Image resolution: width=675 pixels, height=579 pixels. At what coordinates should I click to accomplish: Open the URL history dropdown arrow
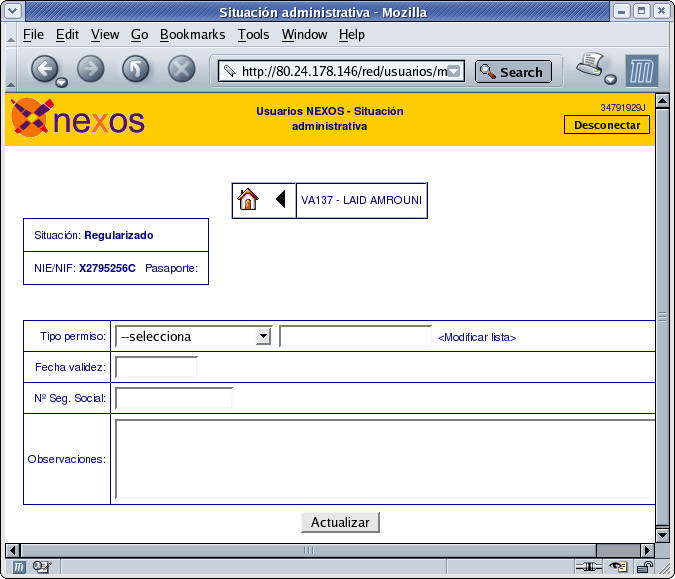point(454,71)
